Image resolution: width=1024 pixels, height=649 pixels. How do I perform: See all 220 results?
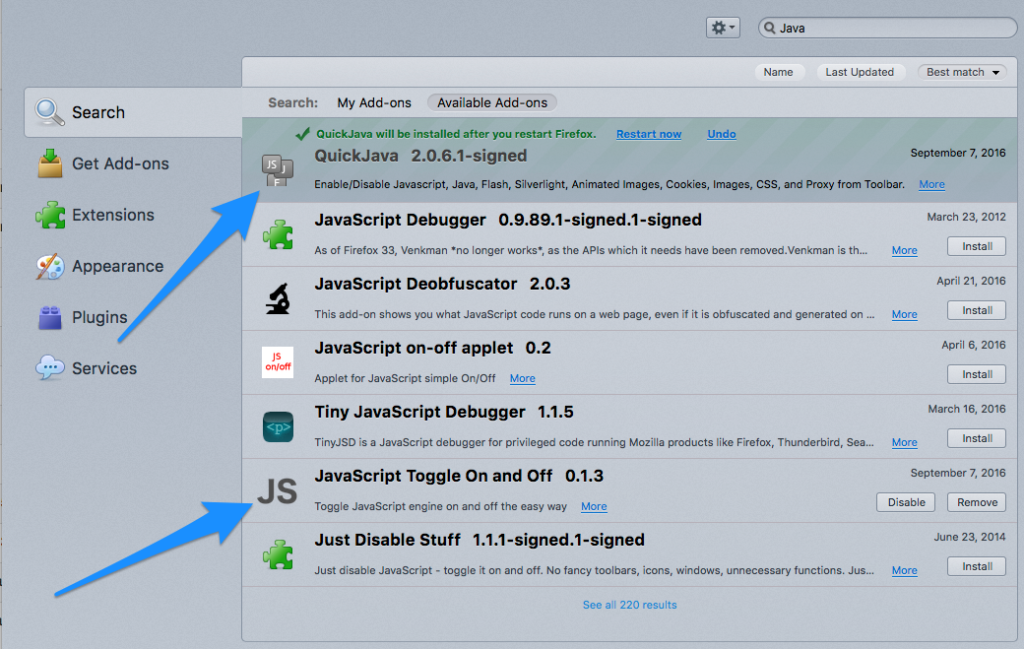point(630,605)
